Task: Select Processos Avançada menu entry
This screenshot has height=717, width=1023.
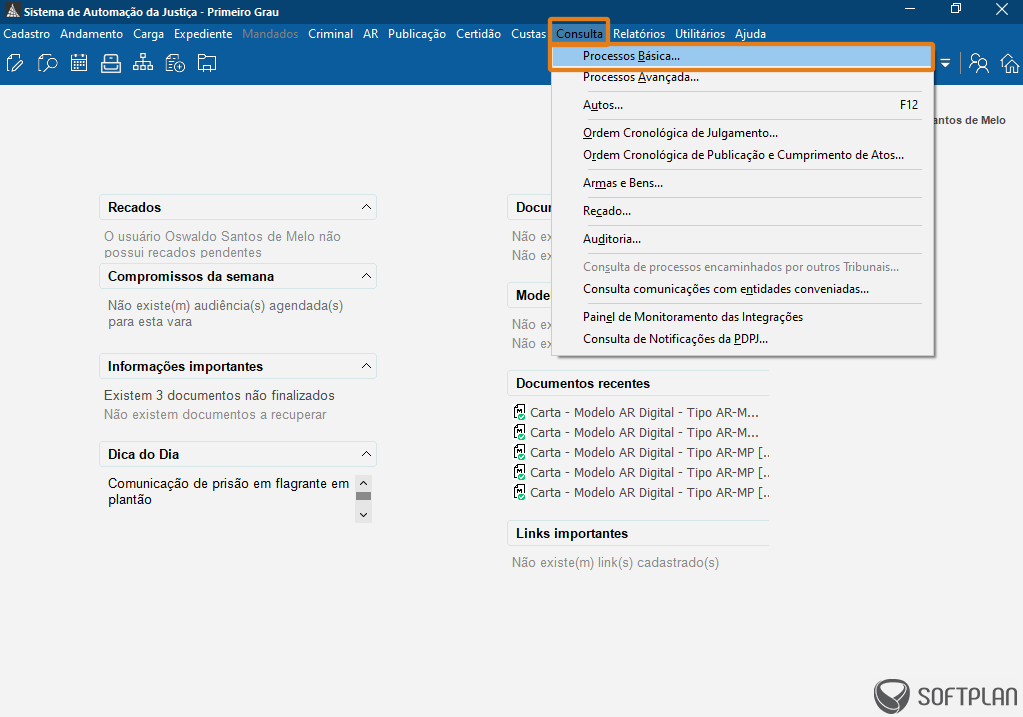Action: click(742, 77)
